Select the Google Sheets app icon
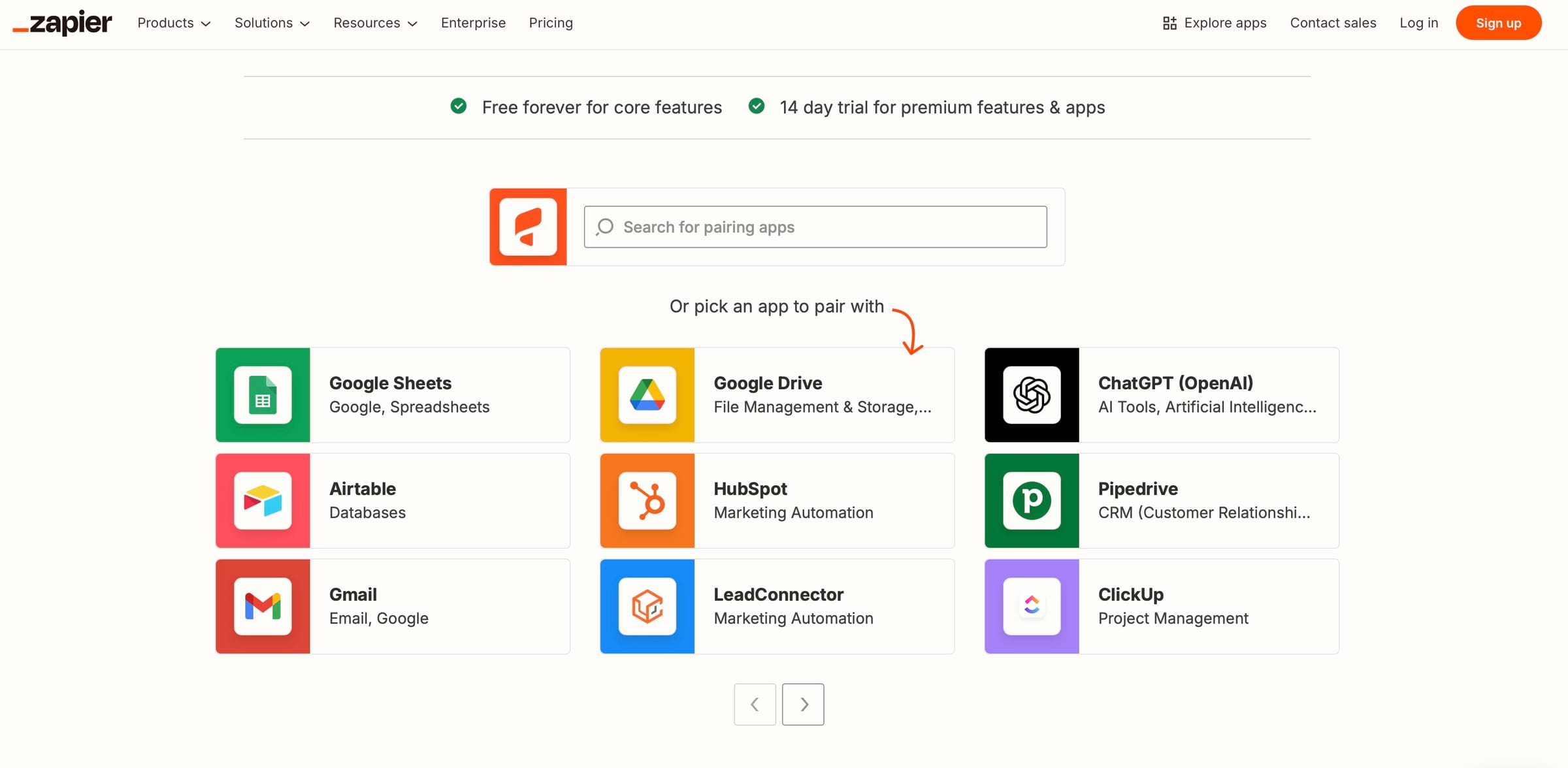Viewport: 1568px width, 768px height. pyautogui.click(x=262, y=394)
